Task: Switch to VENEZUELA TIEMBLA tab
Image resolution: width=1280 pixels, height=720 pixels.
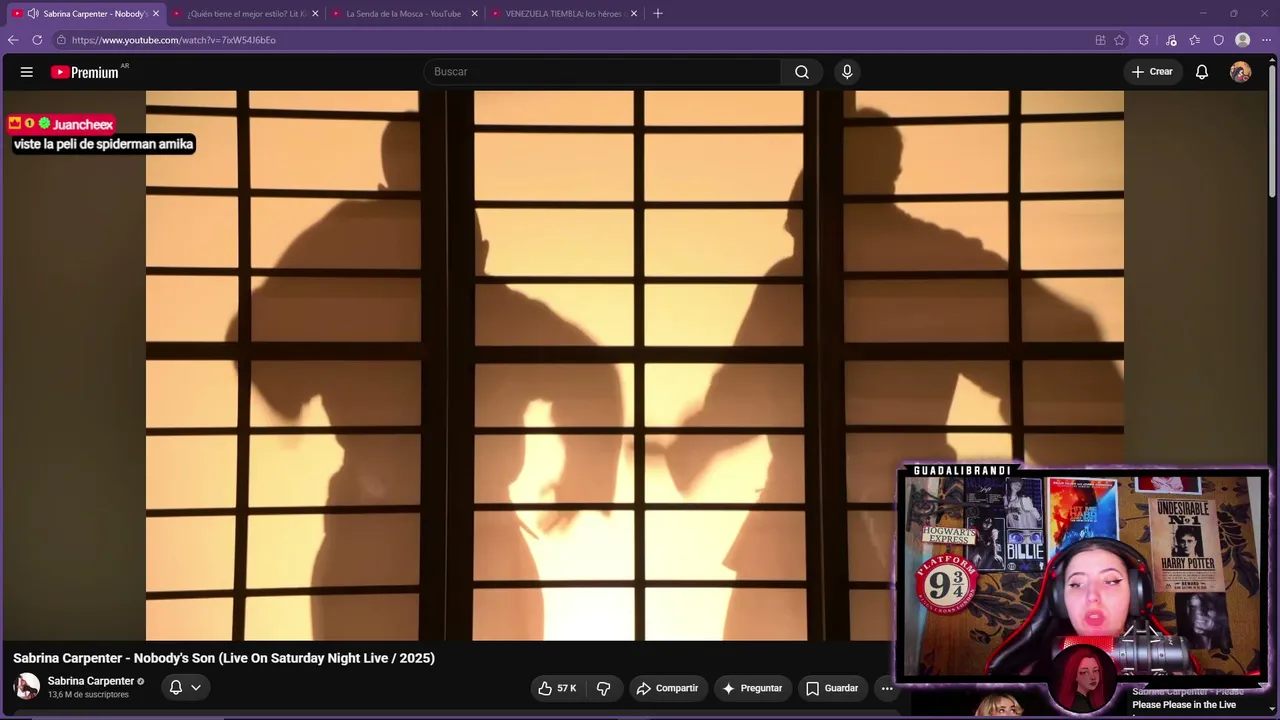Action: (x=563, y=14)
